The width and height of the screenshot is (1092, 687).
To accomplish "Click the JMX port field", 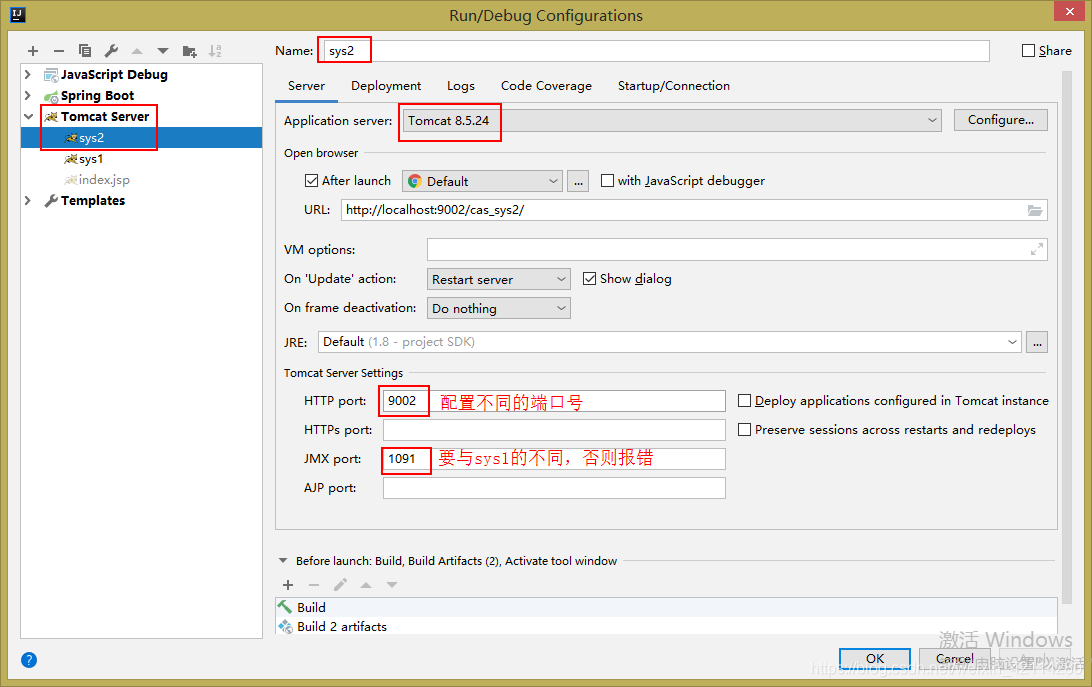I will [x=554, y=458].
